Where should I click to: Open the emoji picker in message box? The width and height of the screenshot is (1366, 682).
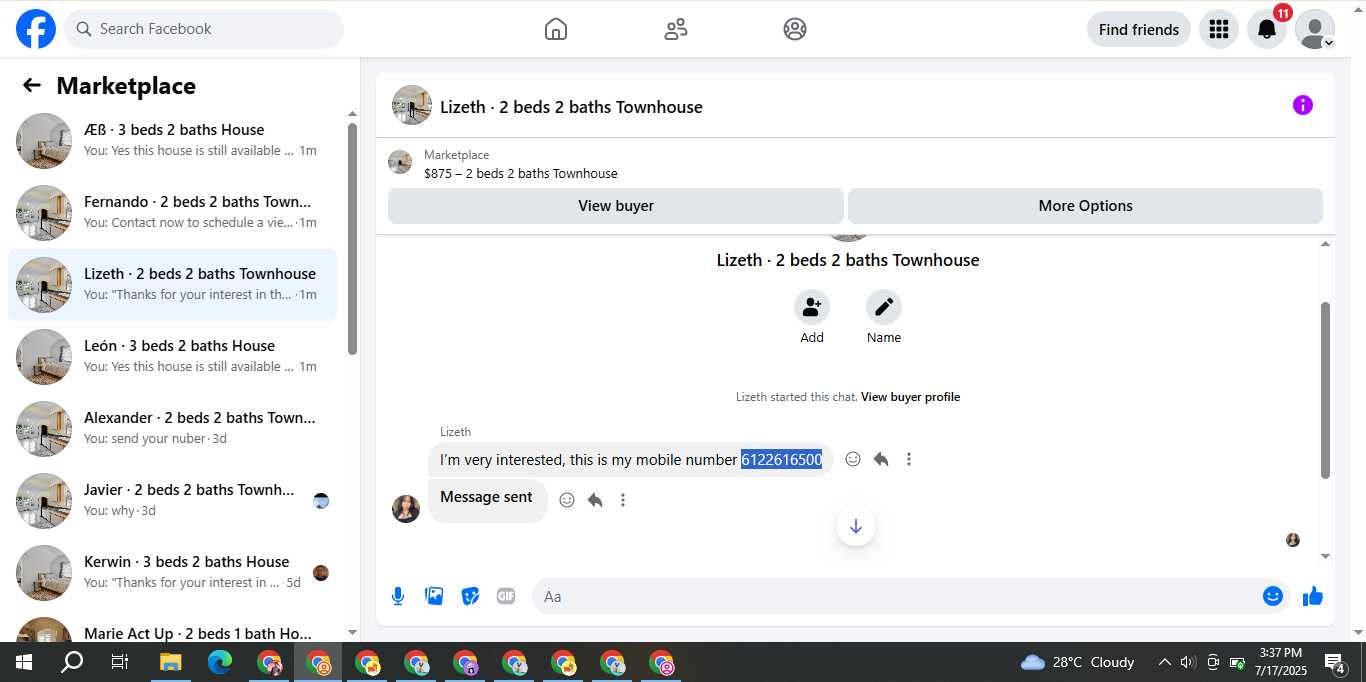[1272, 596]
